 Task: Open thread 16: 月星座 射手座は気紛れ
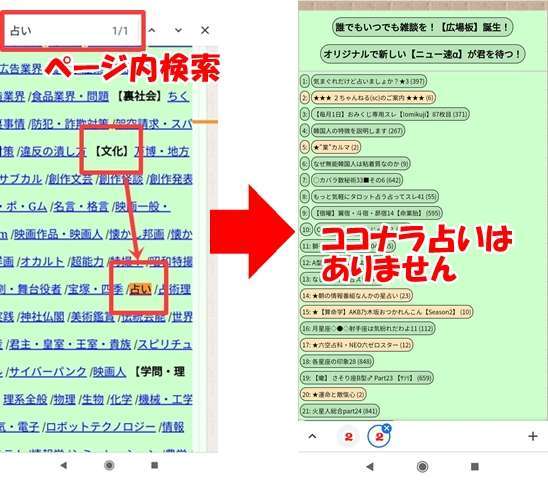368,328
